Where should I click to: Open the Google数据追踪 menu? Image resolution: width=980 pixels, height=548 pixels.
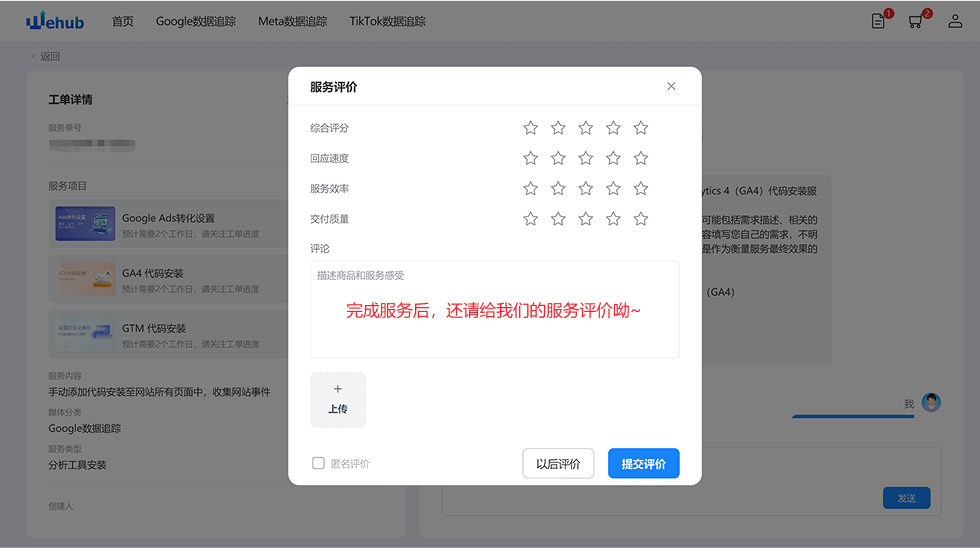pos(196,21)
